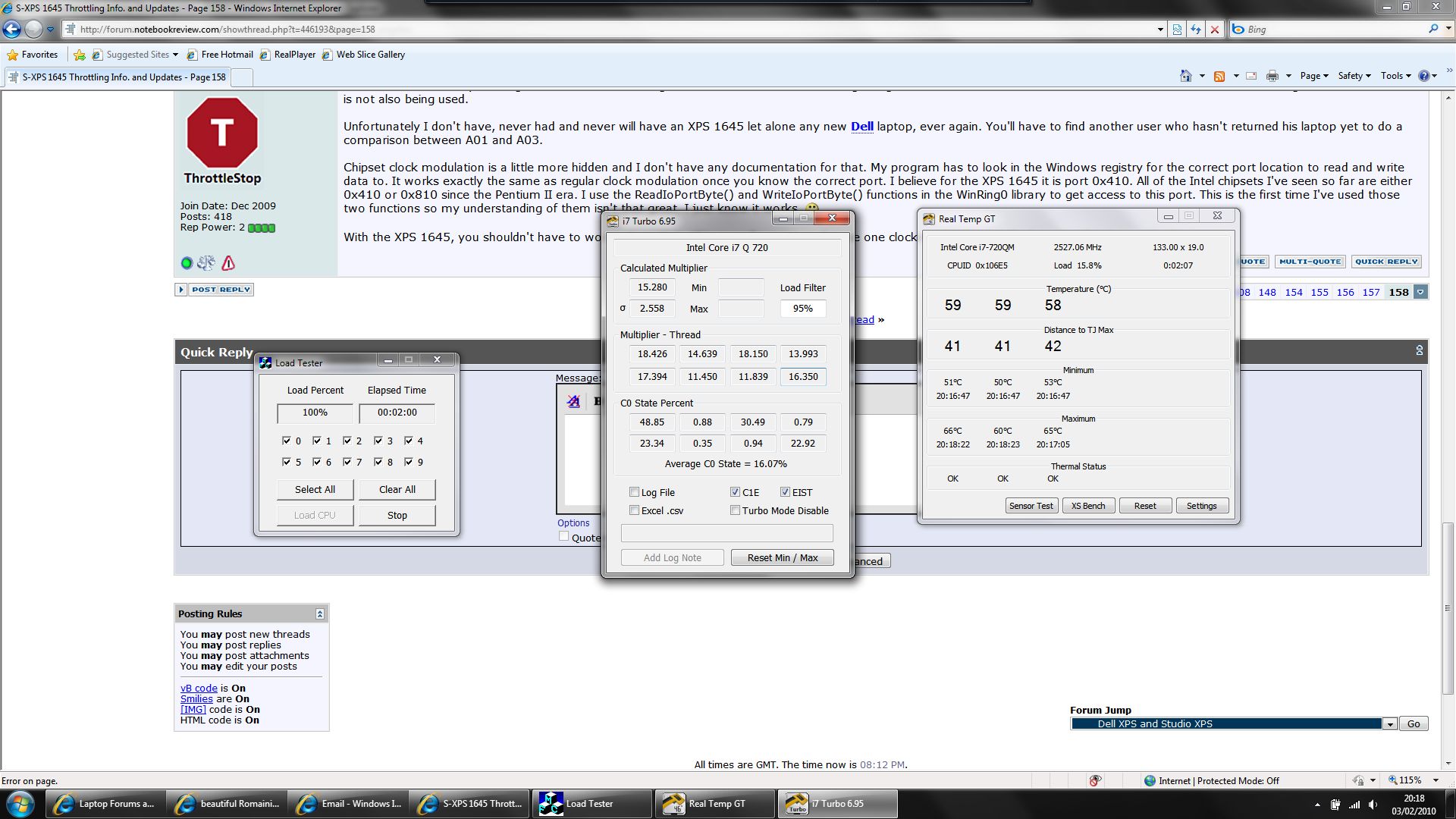1456x819 pixels.
Task: Click Reset Min / Max button
Action: click(783, 558)
